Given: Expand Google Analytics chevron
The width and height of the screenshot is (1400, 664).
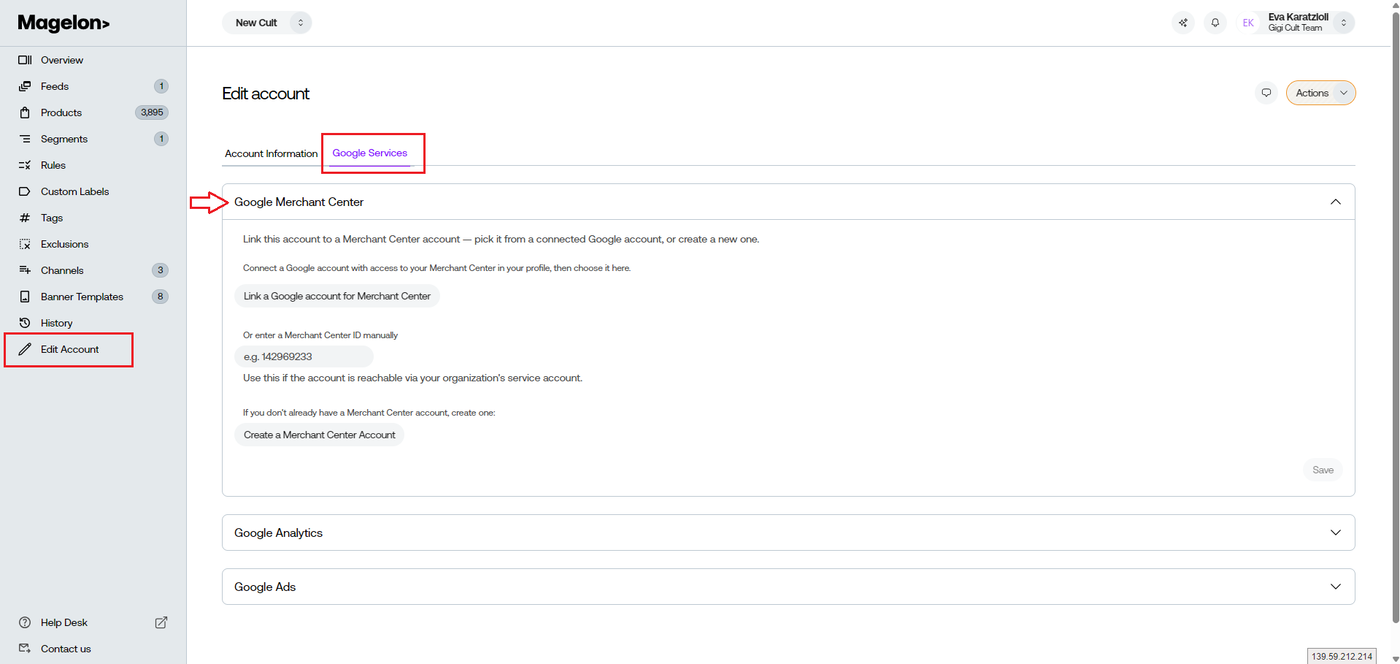Looking at the screenshot, I should pyautogui.click(x=1335, y=533).
